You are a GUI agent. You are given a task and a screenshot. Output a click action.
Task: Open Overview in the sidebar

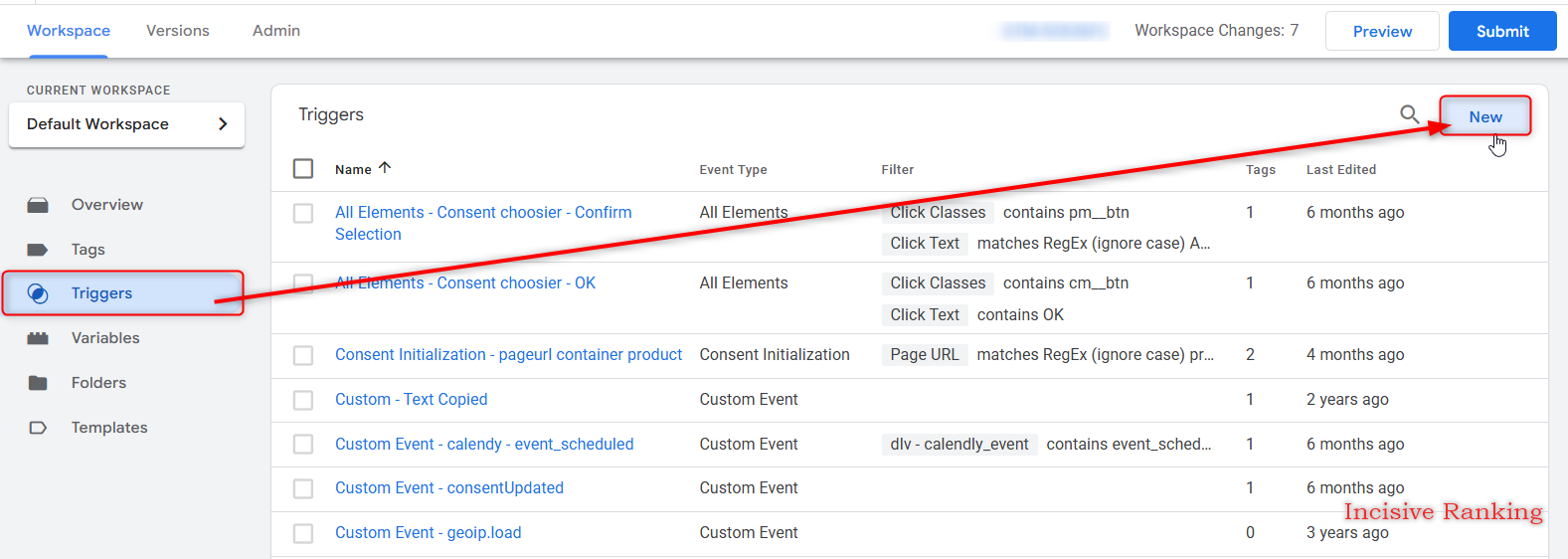point(107,205)
